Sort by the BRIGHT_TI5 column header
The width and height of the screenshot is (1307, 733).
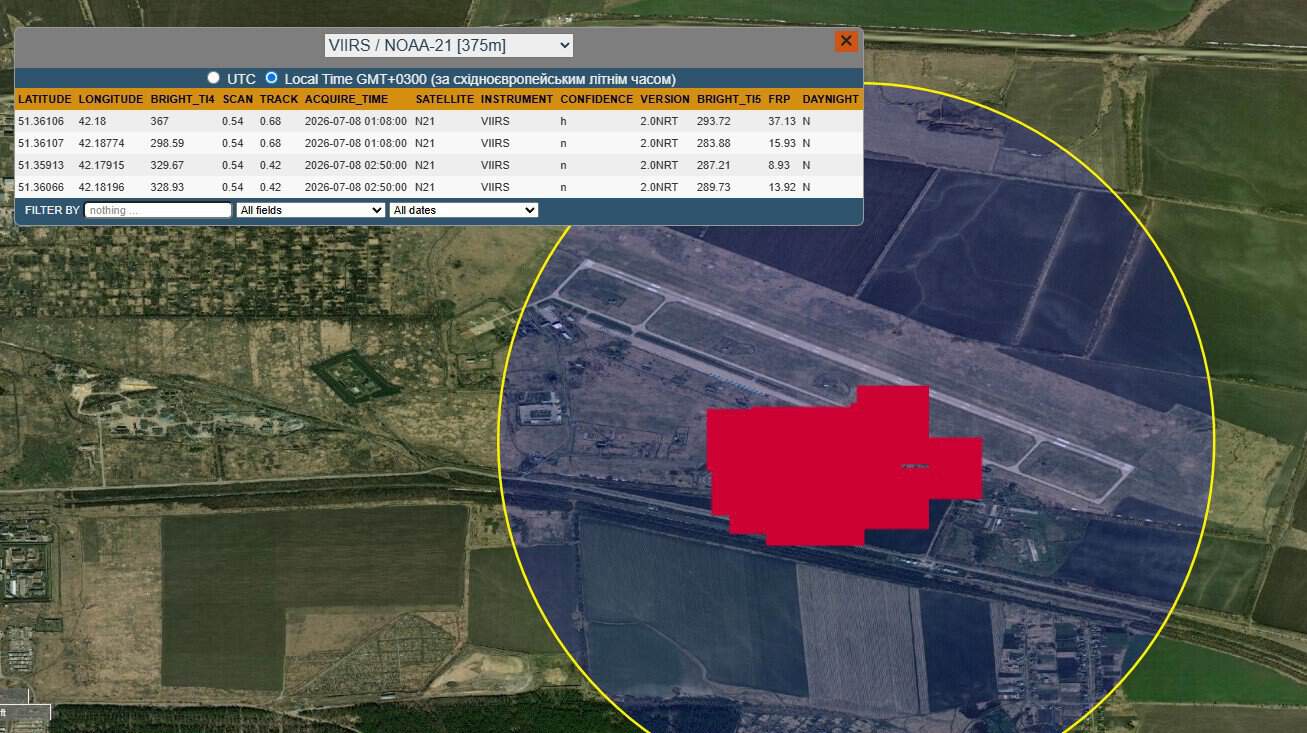(729, 99)
